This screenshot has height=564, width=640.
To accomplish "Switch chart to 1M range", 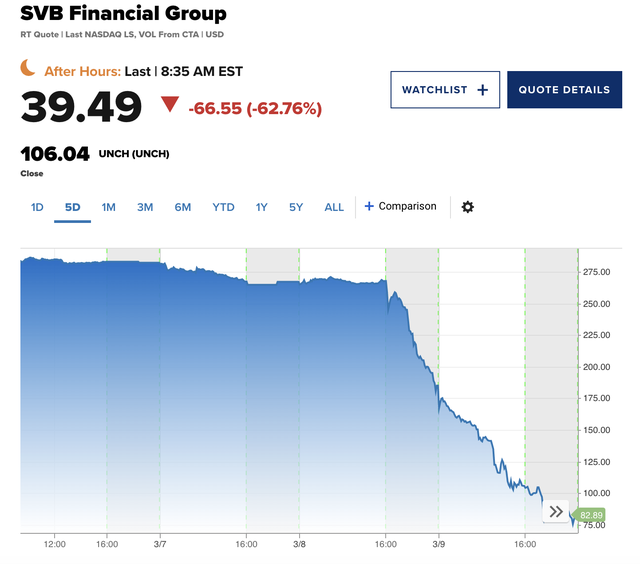I will pyautogui.click(x=108, y=207).
